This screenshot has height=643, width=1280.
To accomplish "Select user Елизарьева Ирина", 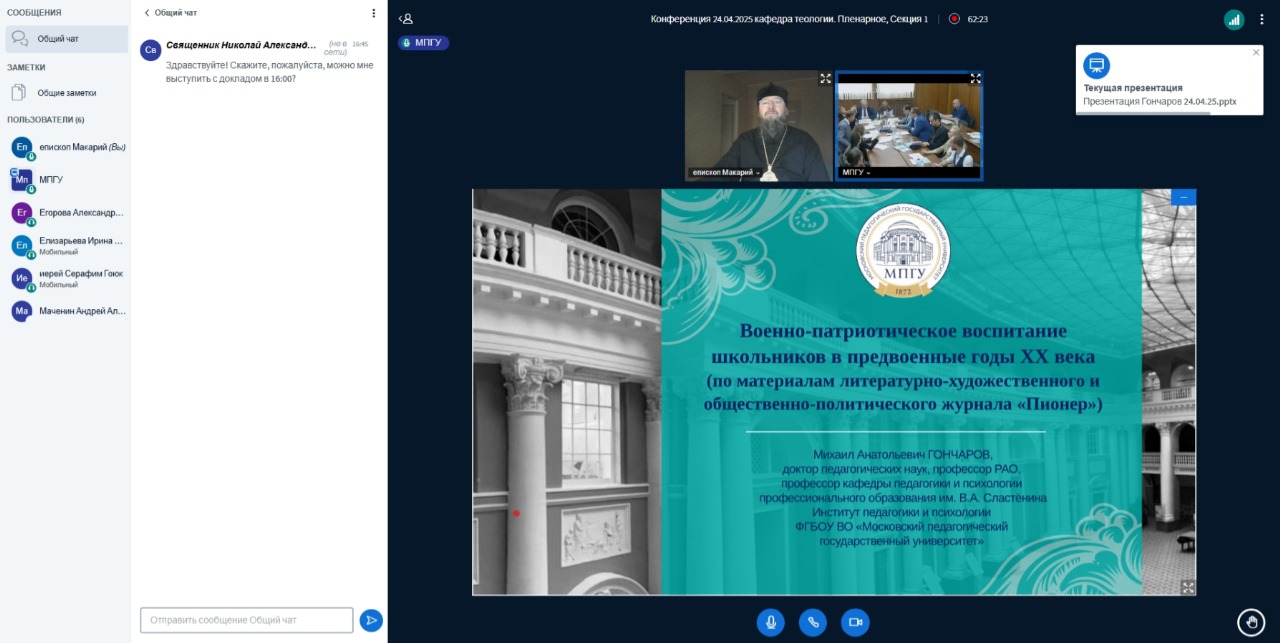I will click(x=66, y=246).
